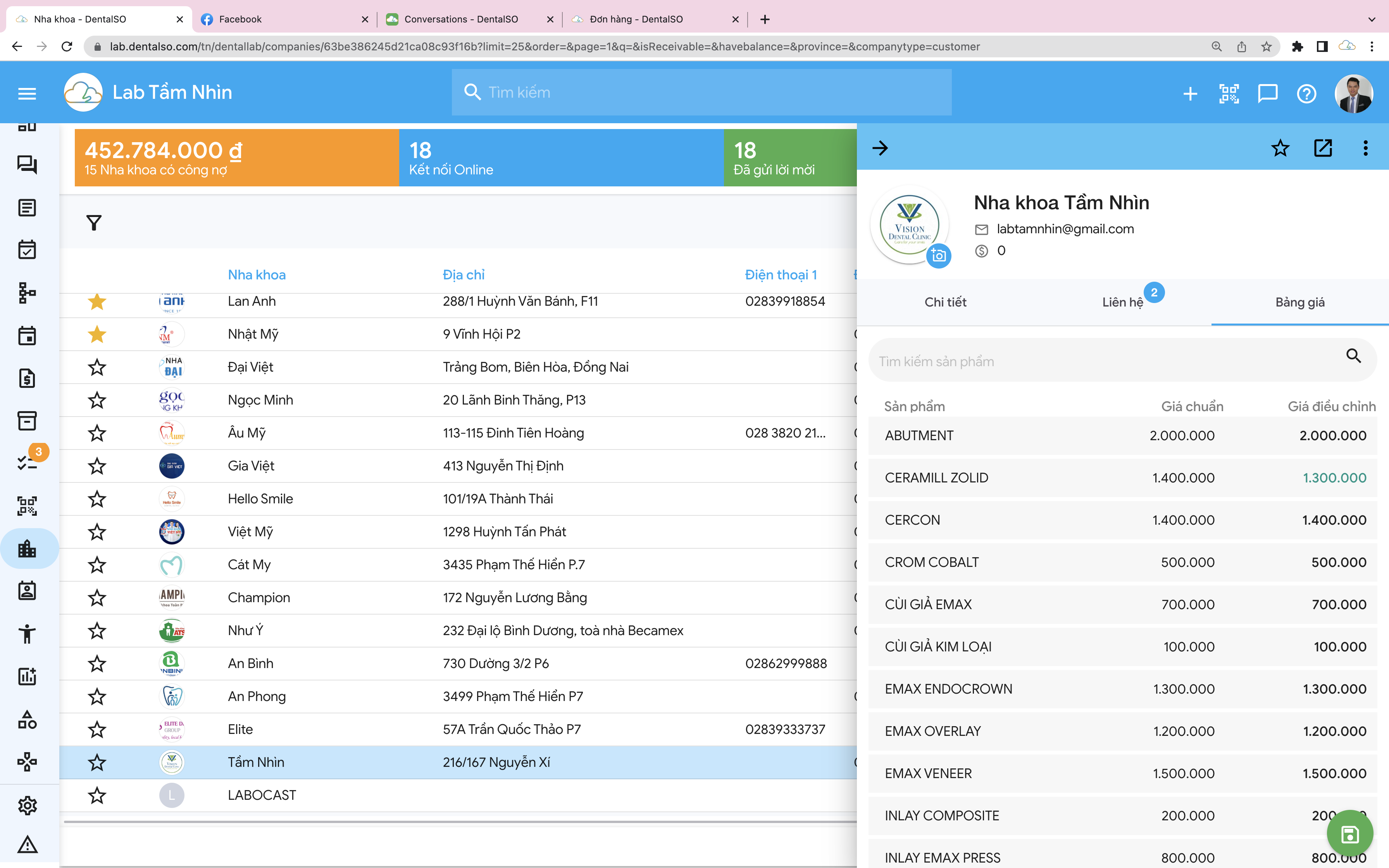Viewport: 1389px width, 868px height.
Task: Click the product search magnifier icon
Action: [1353, 356]
